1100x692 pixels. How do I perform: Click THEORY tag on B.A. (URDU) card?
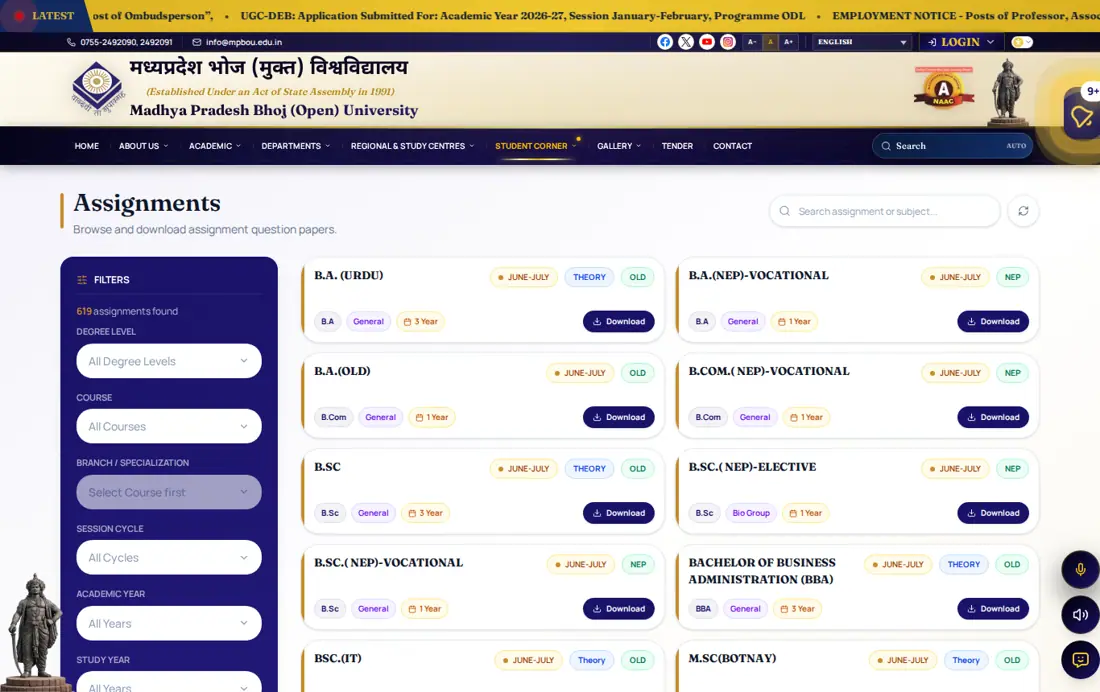click(589, 277)
